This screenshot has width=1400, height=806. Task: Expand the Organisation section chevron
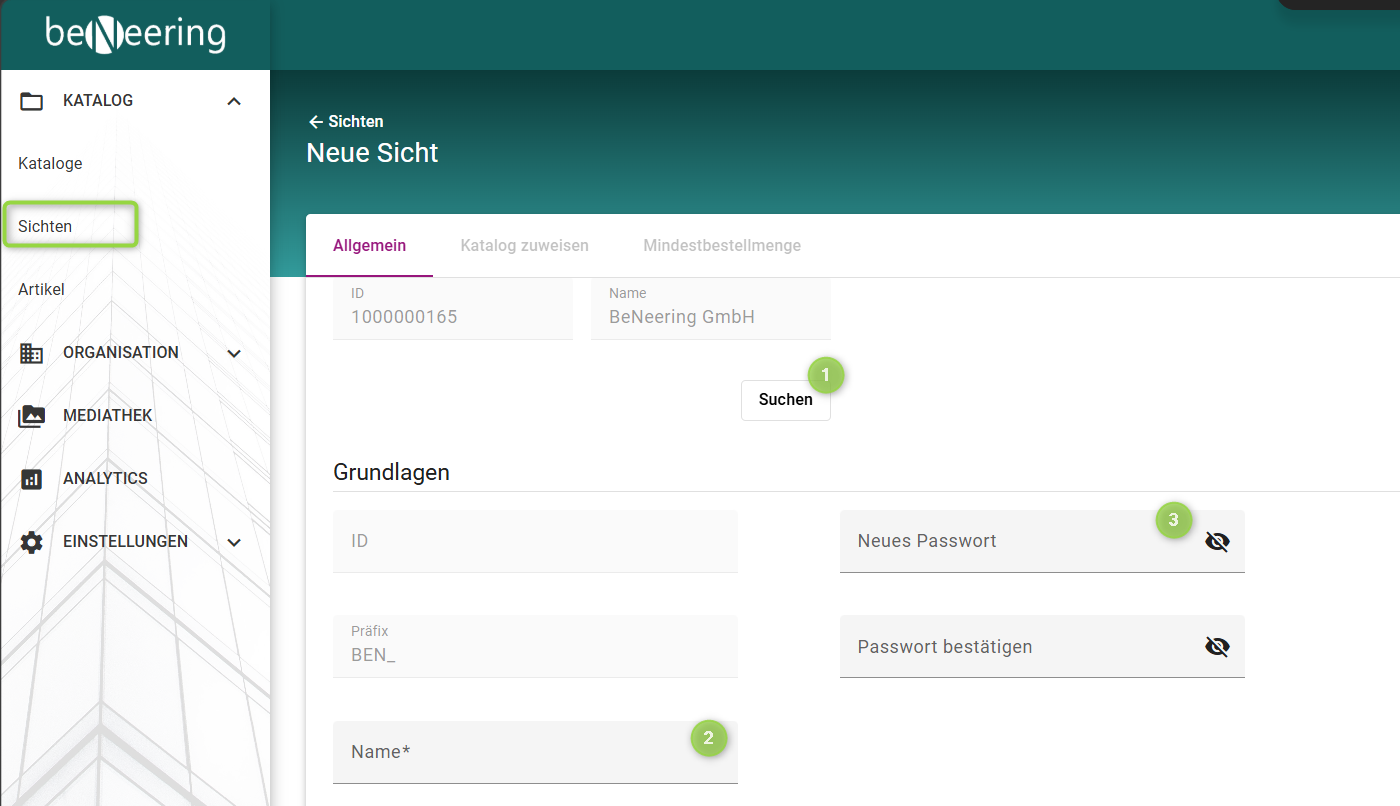(234, 353)
